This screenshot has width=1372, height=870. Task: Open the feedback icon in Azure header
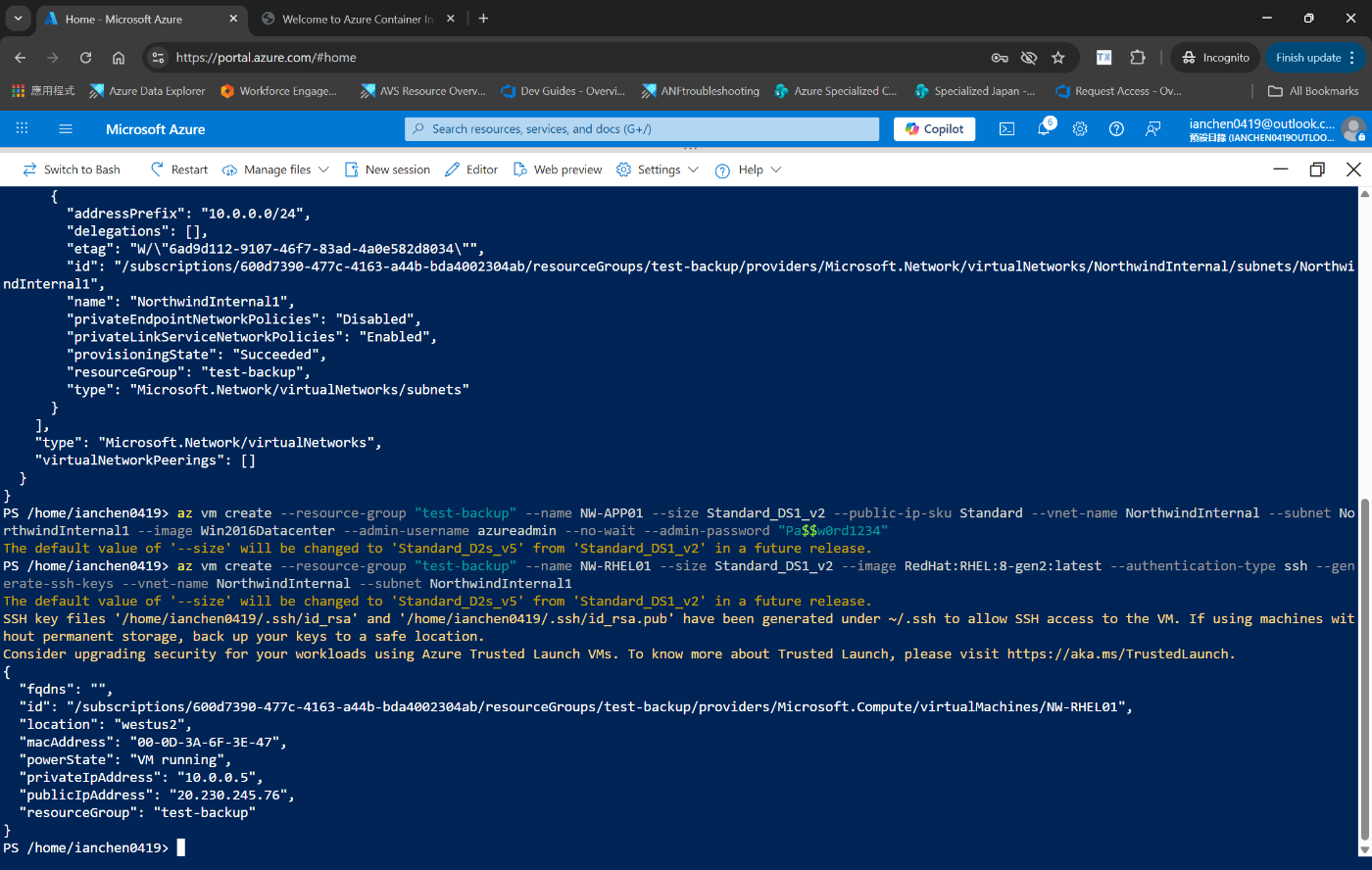1153,128
